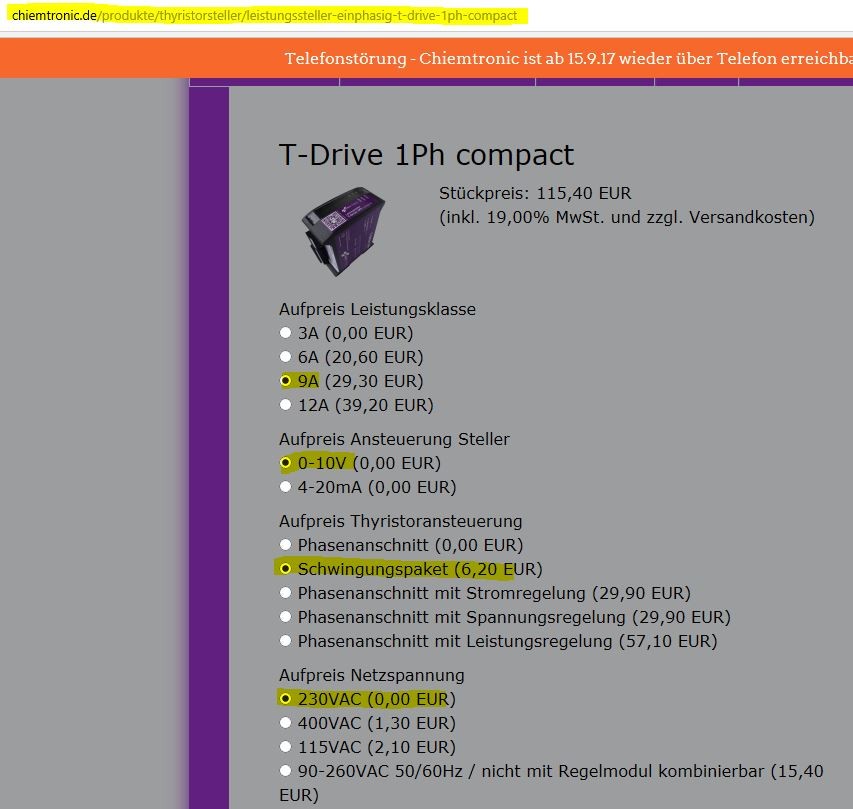Select 400VAC (1,30 EUR) mains voltage
Image resolution: width=853 pixels, height=809 pixels.
(286, 722)
